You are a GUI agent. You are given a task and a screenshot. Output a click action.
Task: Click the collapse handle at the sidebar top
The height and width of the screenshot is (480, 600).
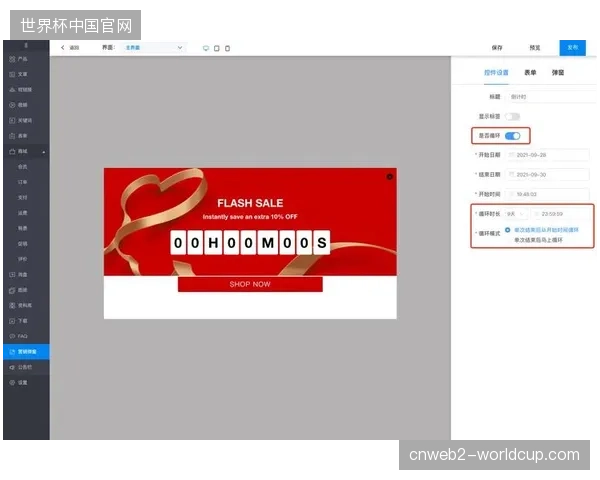tap(26, 46)
